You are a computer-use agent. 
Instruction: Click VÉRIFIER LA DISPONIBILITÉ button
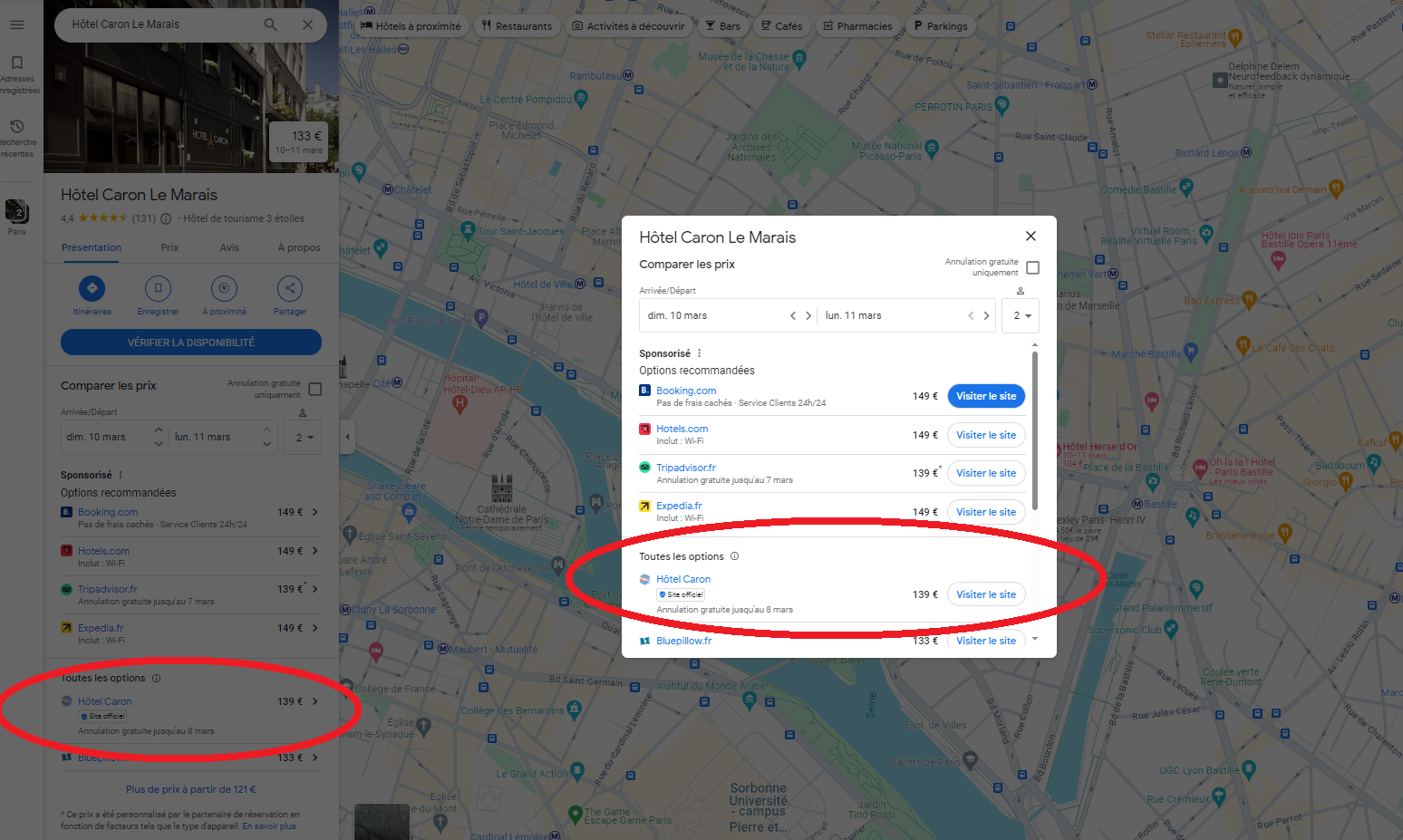coord(191,343)
